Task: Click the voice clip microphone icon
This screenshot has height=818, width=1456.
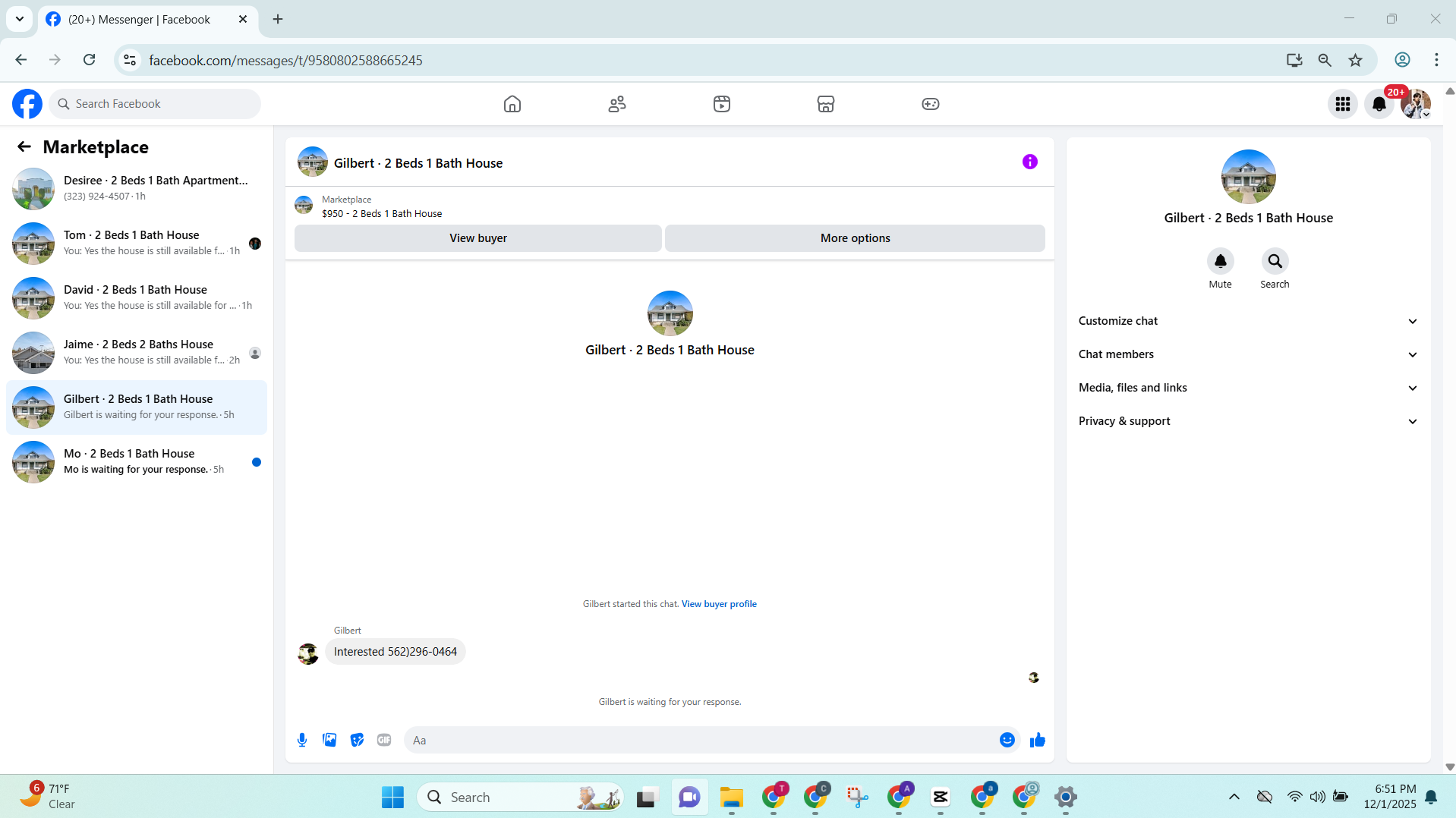Action: coord(302,740)
